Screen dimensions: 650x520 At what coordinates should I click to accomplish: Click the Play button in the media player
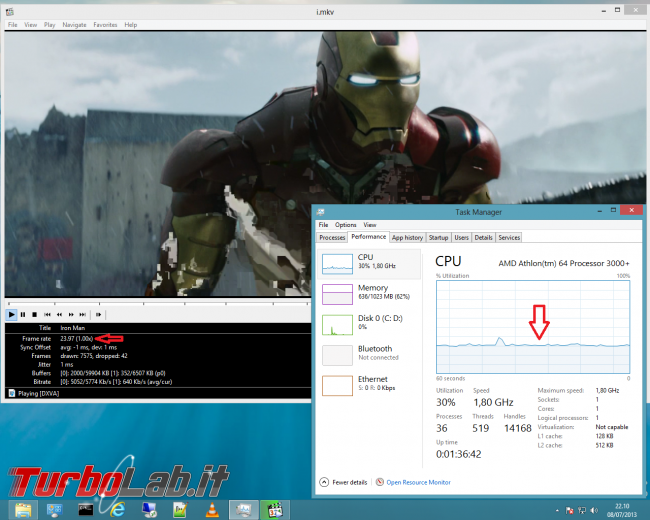[11, 315]
